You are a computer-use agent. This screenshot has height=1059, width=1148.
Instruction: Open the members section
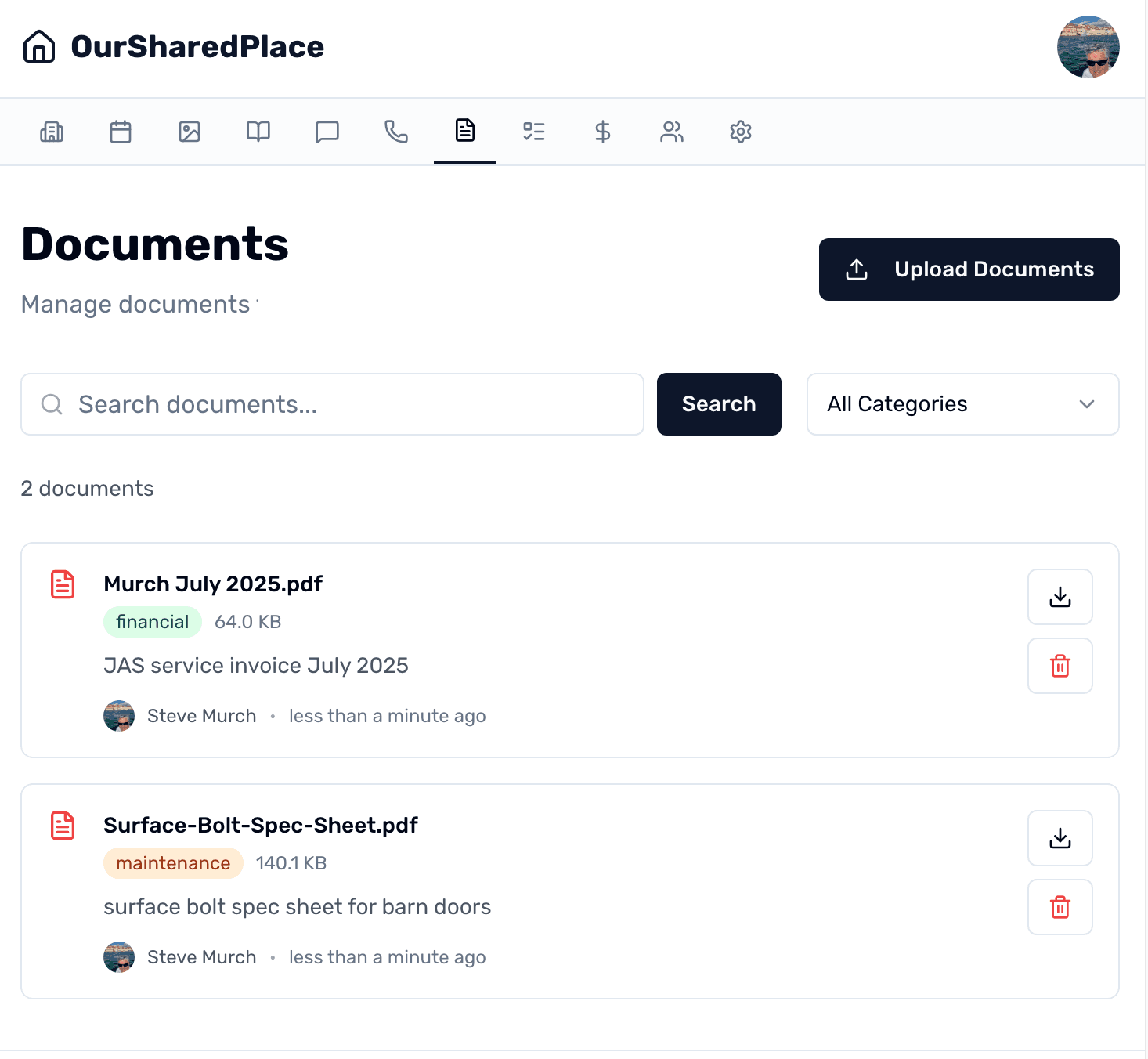point(672,132)
